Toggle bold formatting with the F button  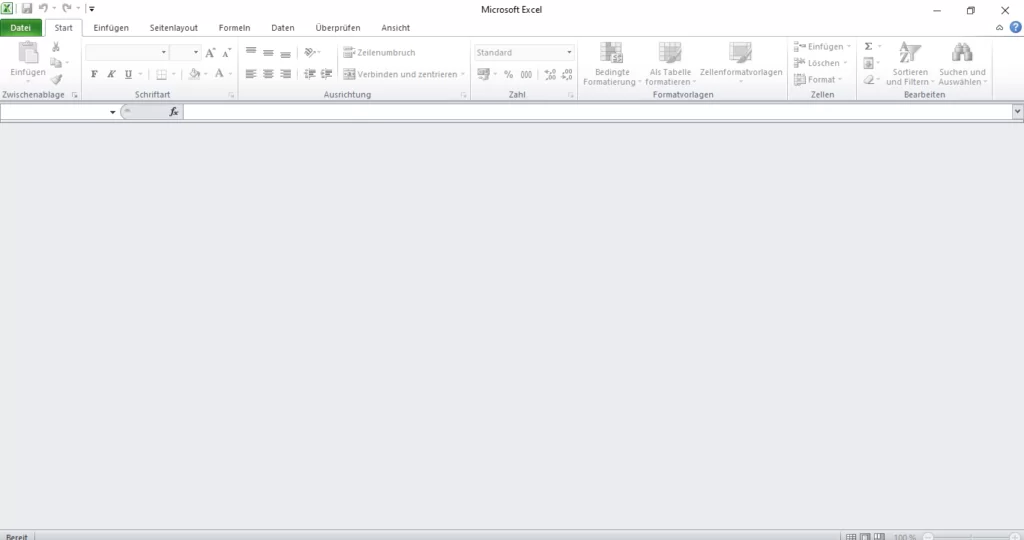click(94, 74)
